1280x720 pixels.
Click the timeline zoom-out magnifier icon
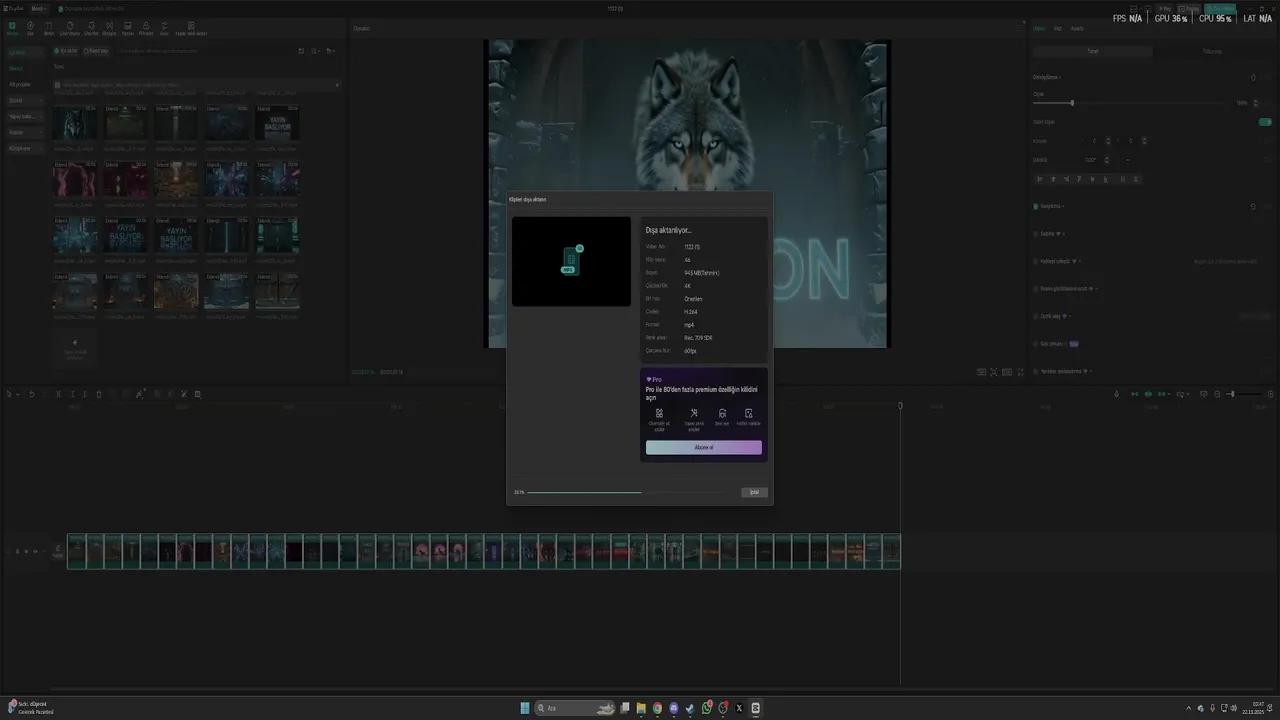[1217, 394]
